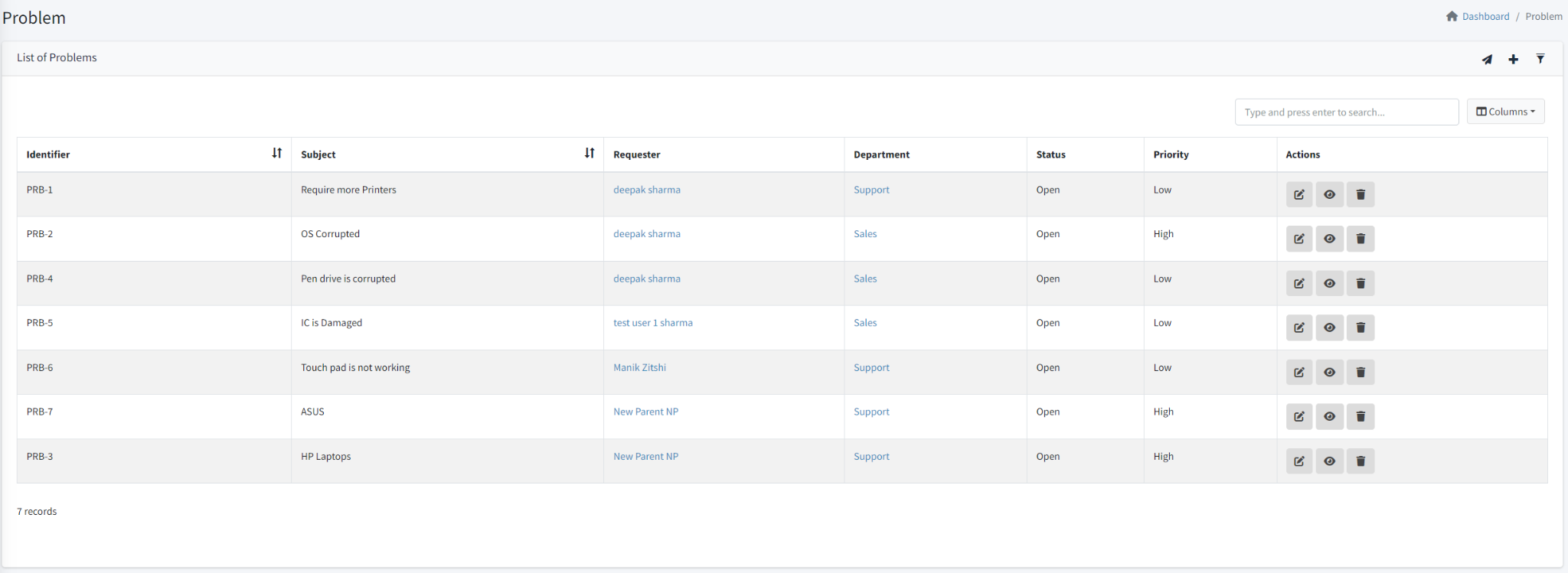1568x573 pixels.
Task: Go to Dashboard breadcrumb link
Action: pos(1485,16)
